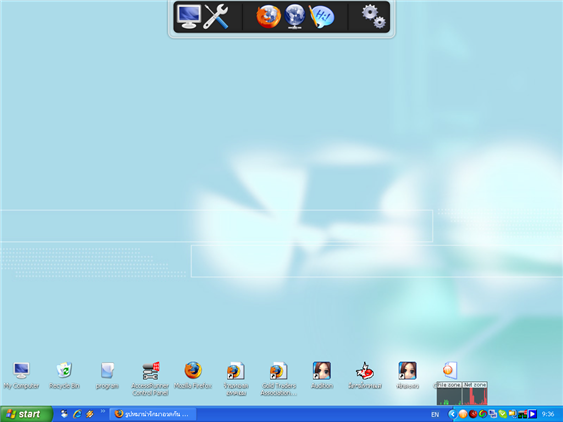This screenshot has height=422, width=563.
Task: Open the EN language bar selector
Action: tap(435, 414)
